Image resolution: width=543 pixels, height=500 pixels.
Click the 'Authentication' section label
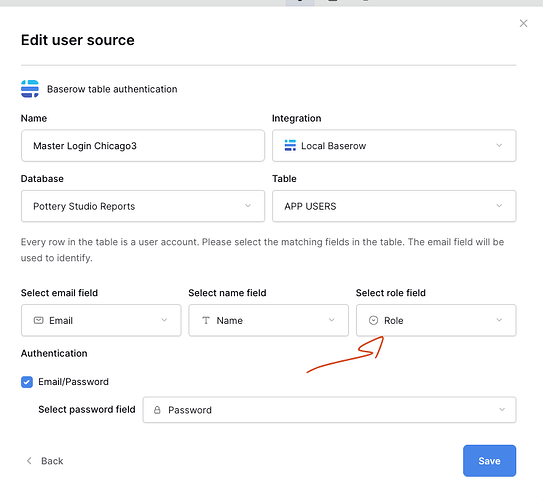click(54, 354)
